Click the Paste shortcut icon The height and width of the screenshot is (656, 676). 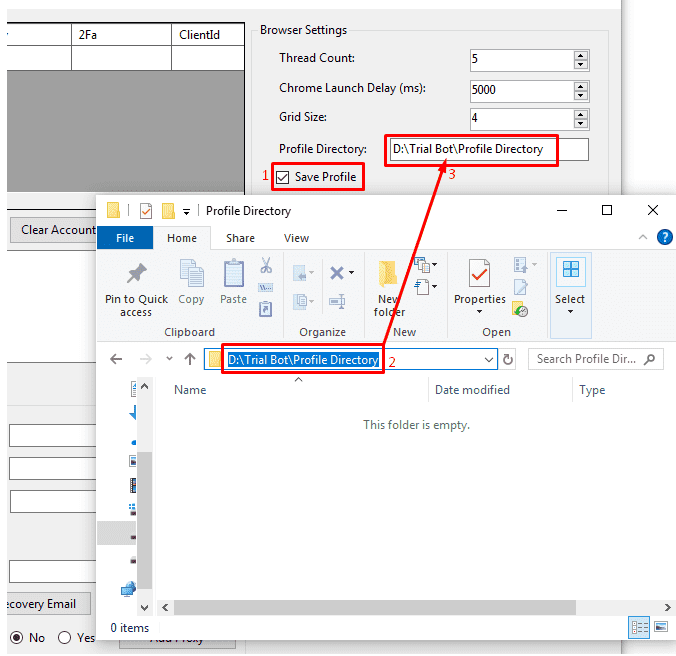click(266, 309)
